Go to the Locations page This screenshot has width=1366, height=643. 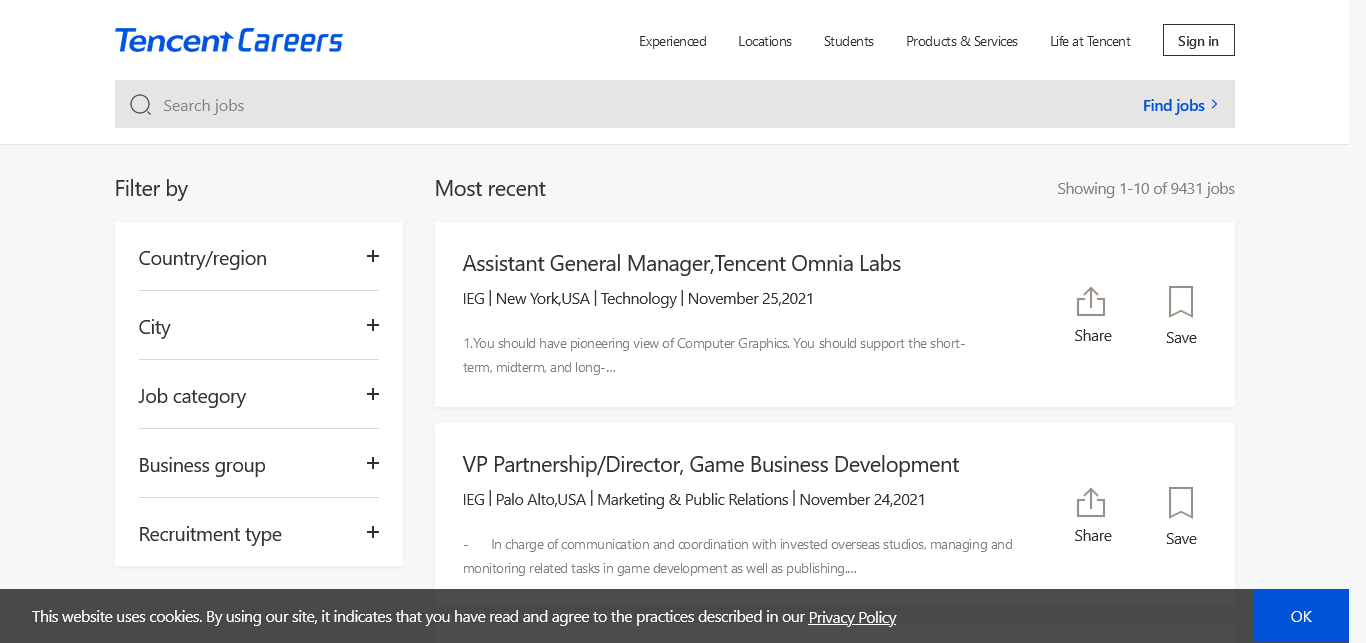765,41
